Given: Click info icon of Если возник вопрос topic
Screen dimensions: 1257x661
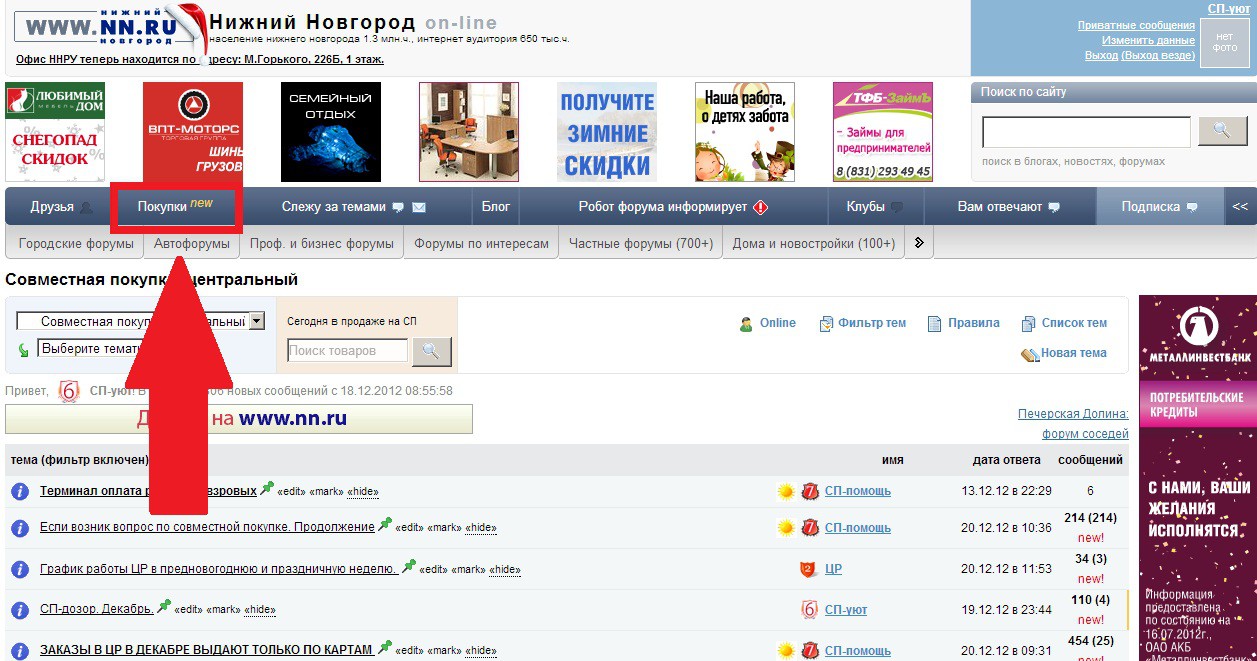Looking at the screenshot, I should click(19, 527).
